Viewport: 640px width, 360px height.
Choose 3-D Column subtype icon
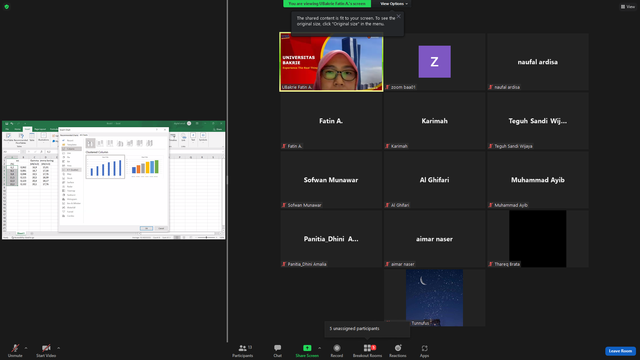149,143
